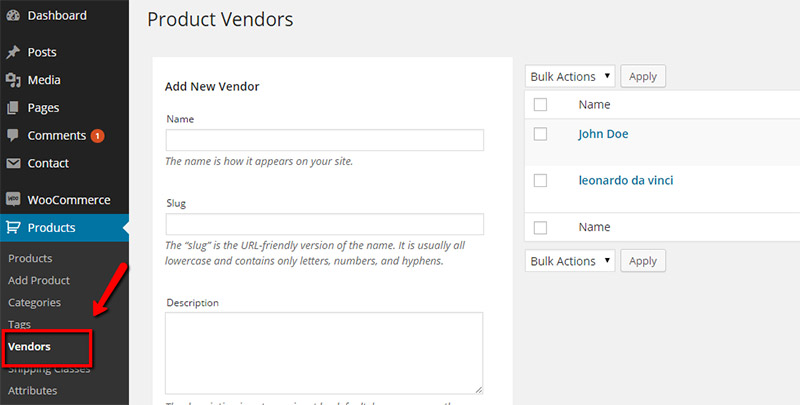The image size is (800, 405).
Task: Click the Pages icon in sidebar
Action: (x=13, y=108)
